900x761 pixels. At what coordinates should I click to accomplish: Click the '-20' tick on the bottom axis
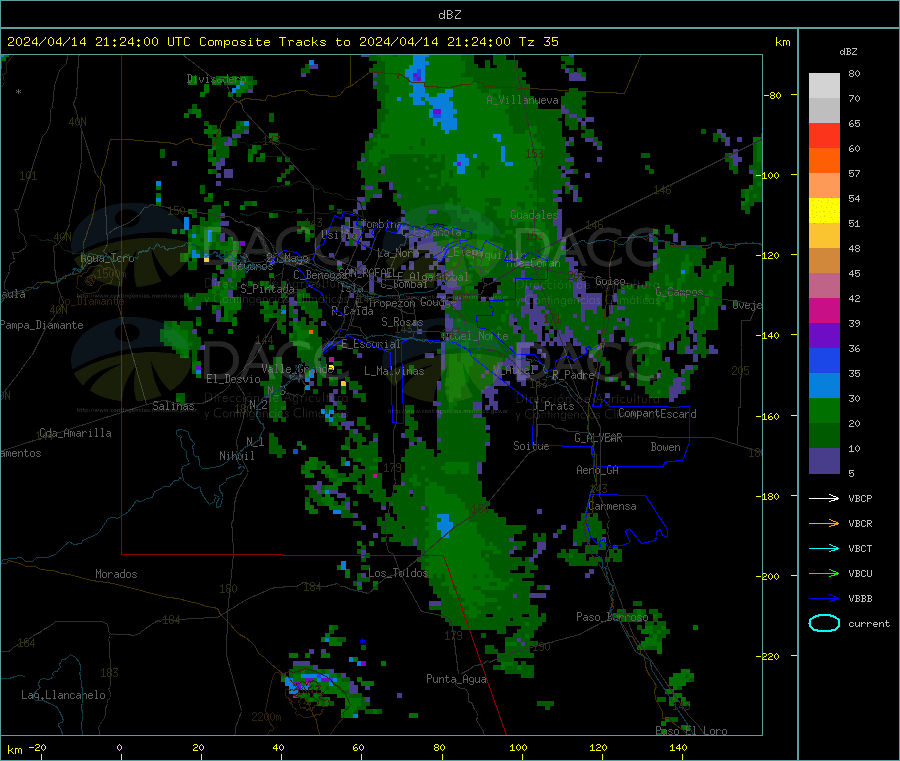(37, 747)
